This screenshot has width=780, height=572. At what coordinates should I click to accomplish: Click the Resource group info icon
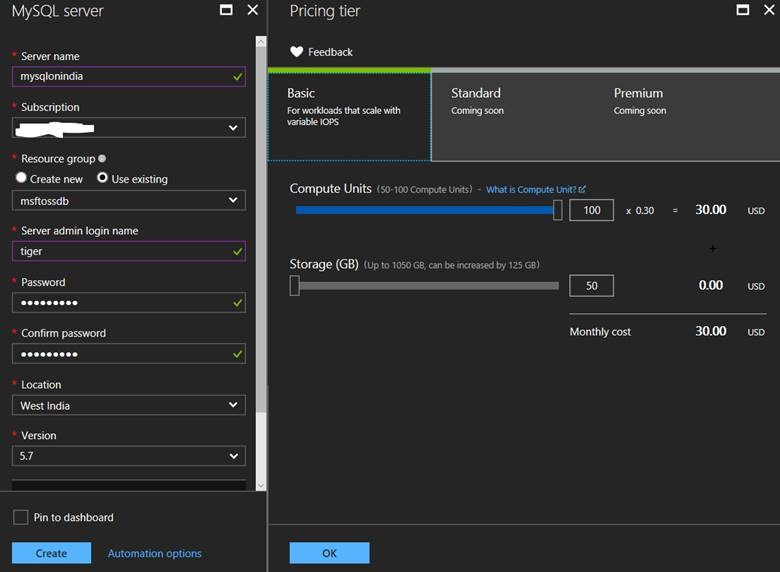(103, 158)
